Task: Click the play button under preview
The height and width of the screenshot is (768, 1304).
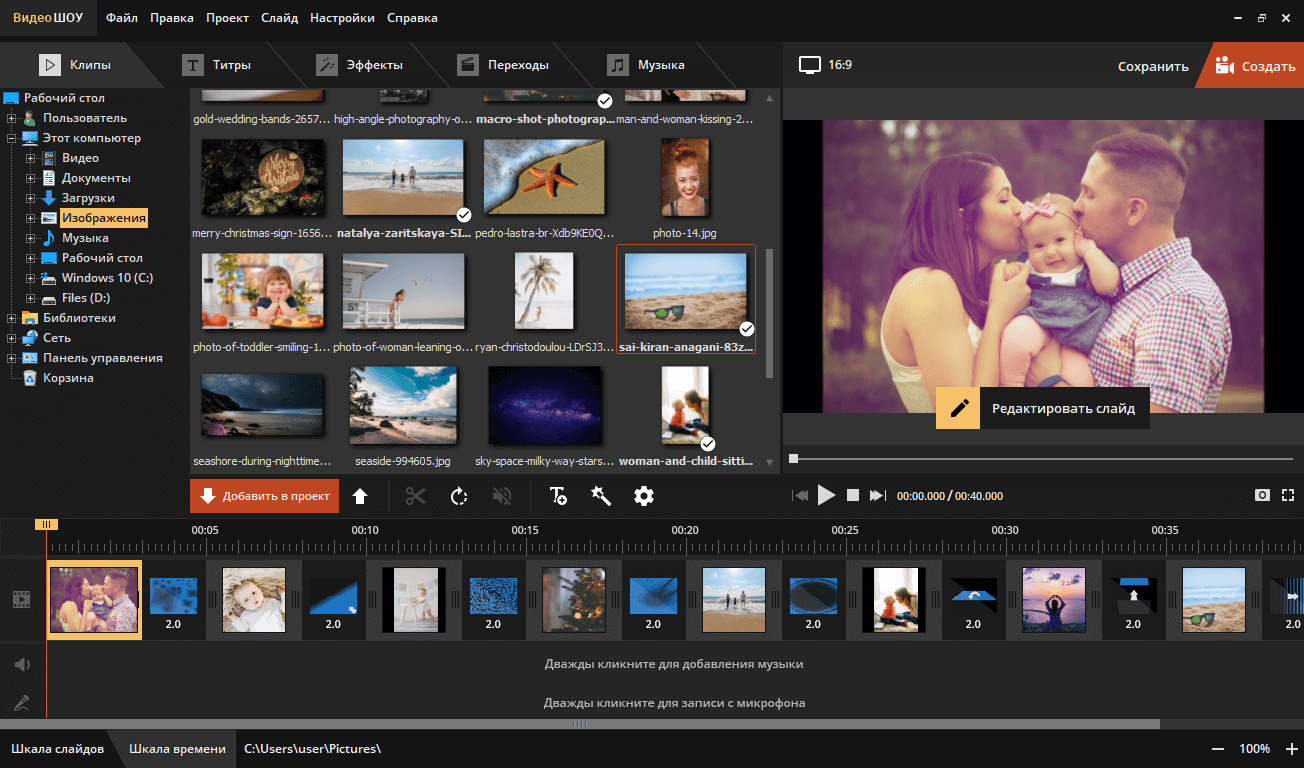Action: click(x=826, y=495)
